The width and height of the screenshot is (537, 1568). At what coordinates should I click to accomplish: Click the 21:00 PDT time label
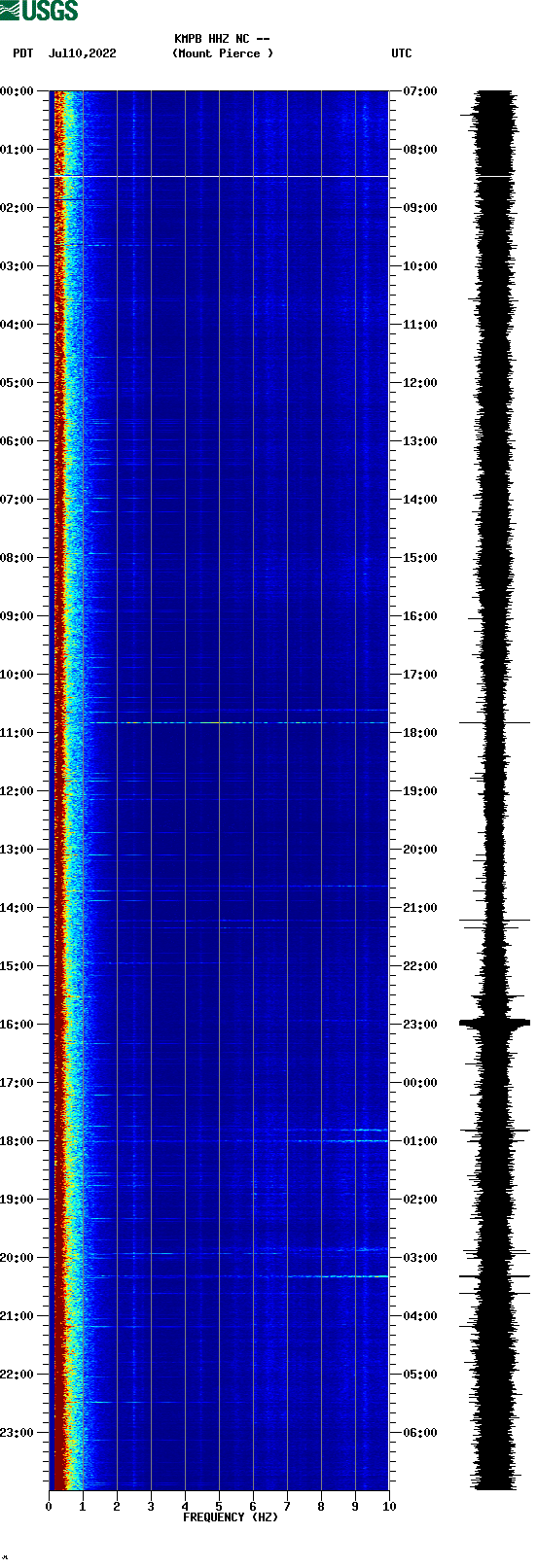pyautogui.click(x=18, y=1316)
